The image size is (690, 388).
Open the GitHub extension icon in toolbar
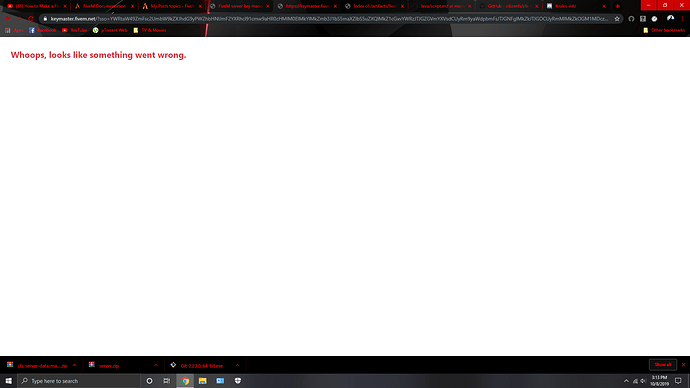(x=631, y=19)
